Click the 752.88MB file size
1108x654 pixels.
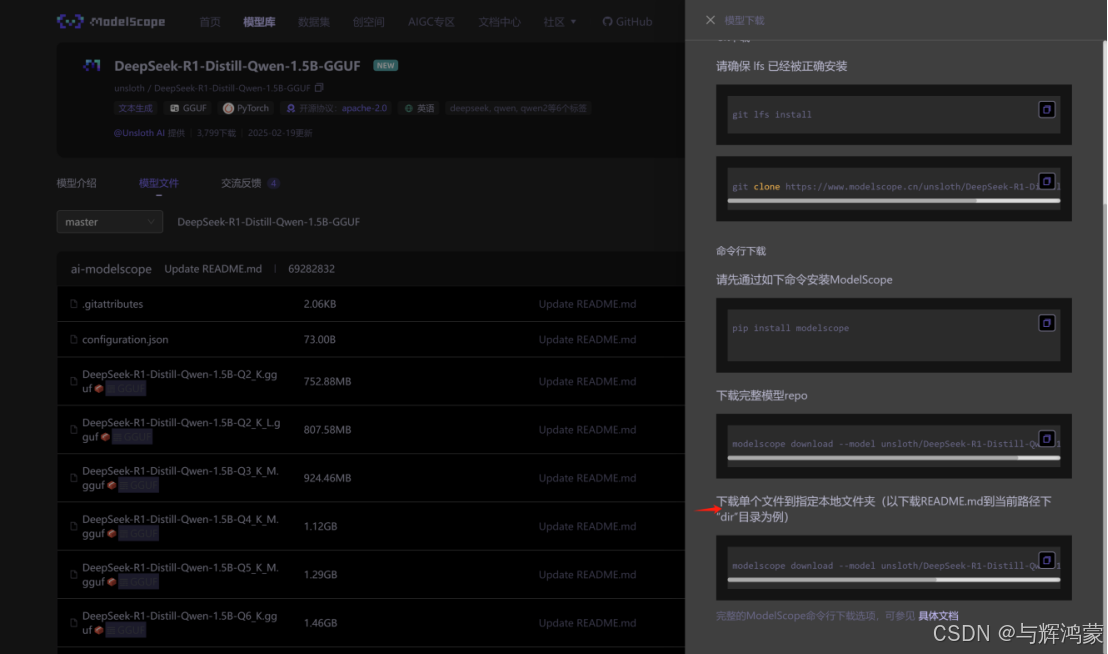[327, 381]
